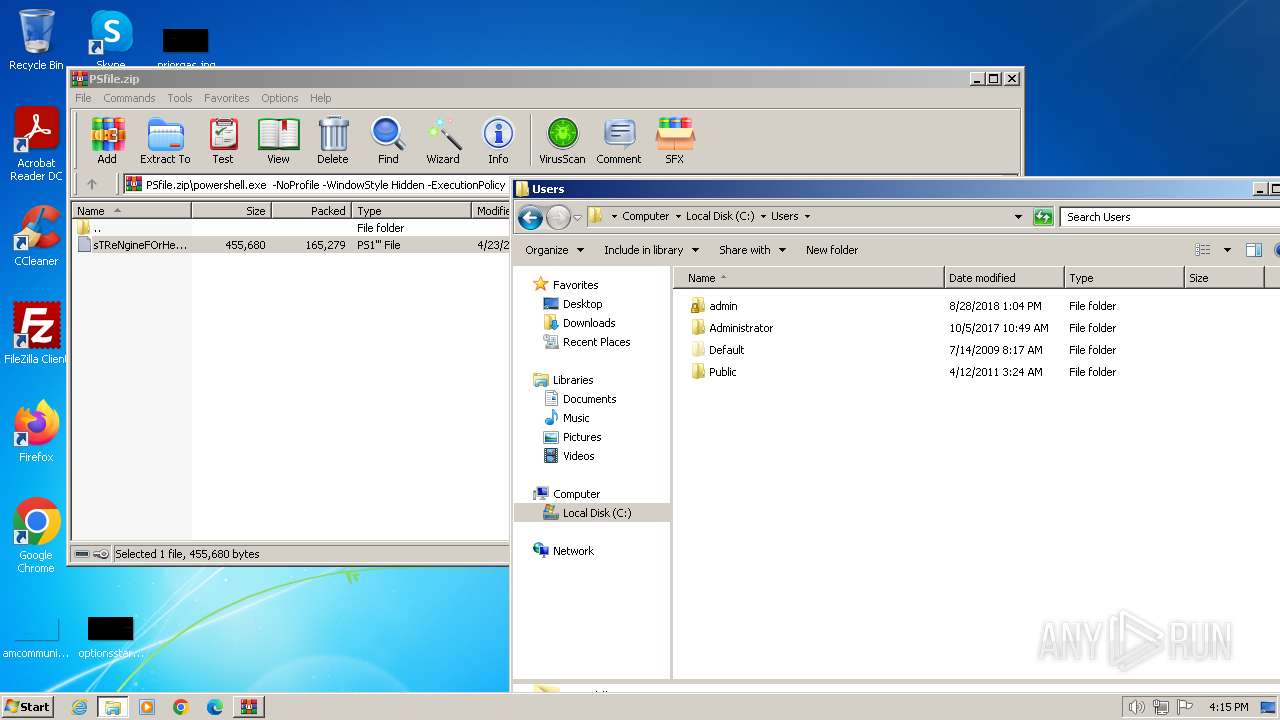Show archive Info

(x=498, y=140)
